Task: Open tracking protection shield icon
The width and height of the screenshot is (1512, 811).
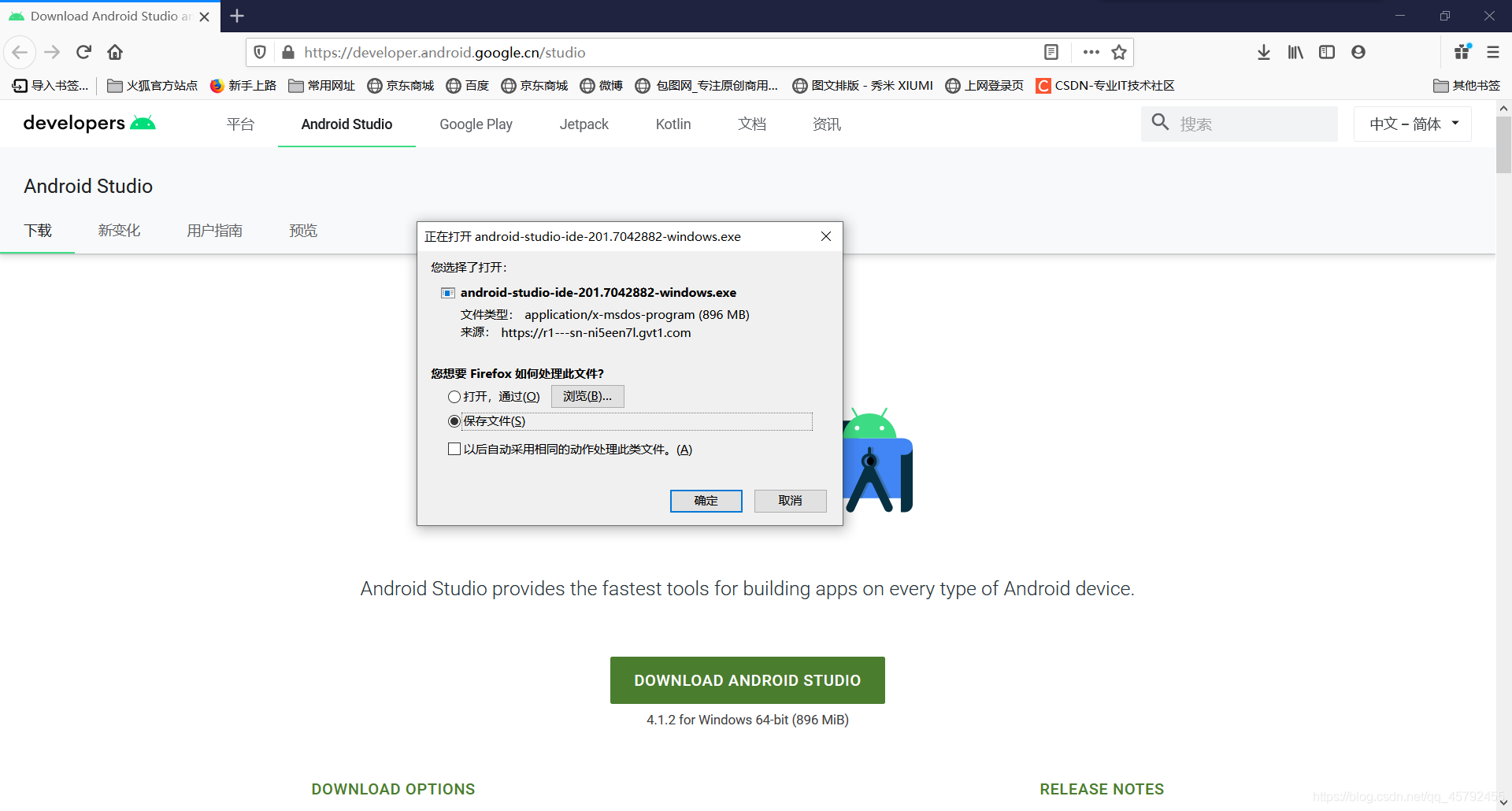Action: click(260, 53)
